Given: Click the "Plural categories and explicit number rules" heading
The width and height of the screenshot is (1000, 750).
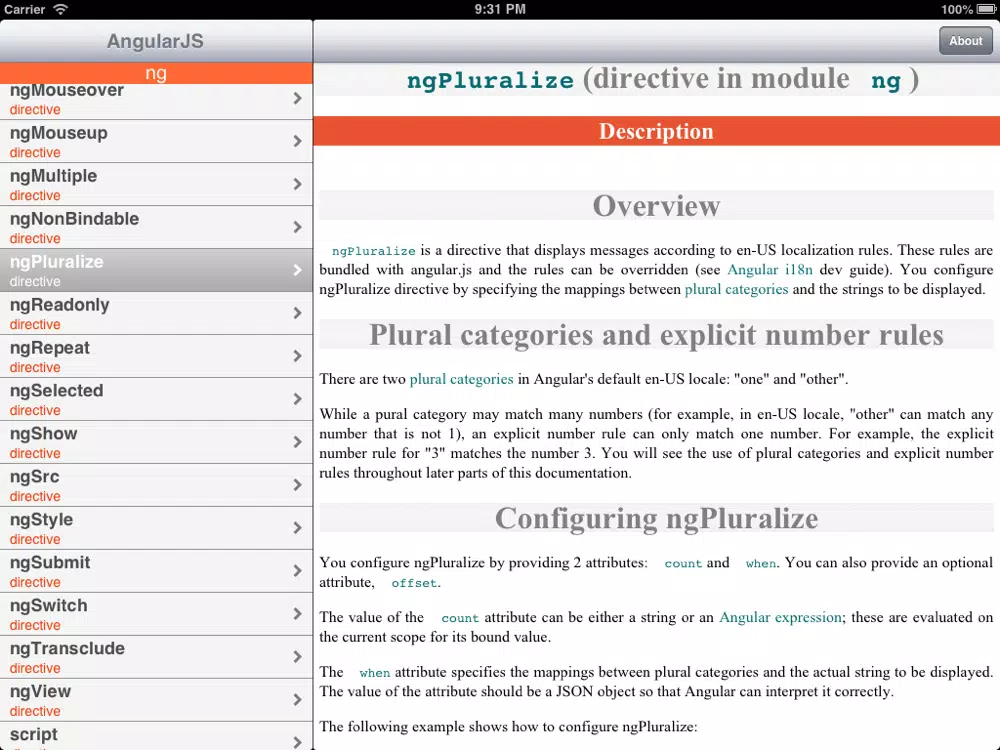Looking at the screenshot, I should pos(656,335).
